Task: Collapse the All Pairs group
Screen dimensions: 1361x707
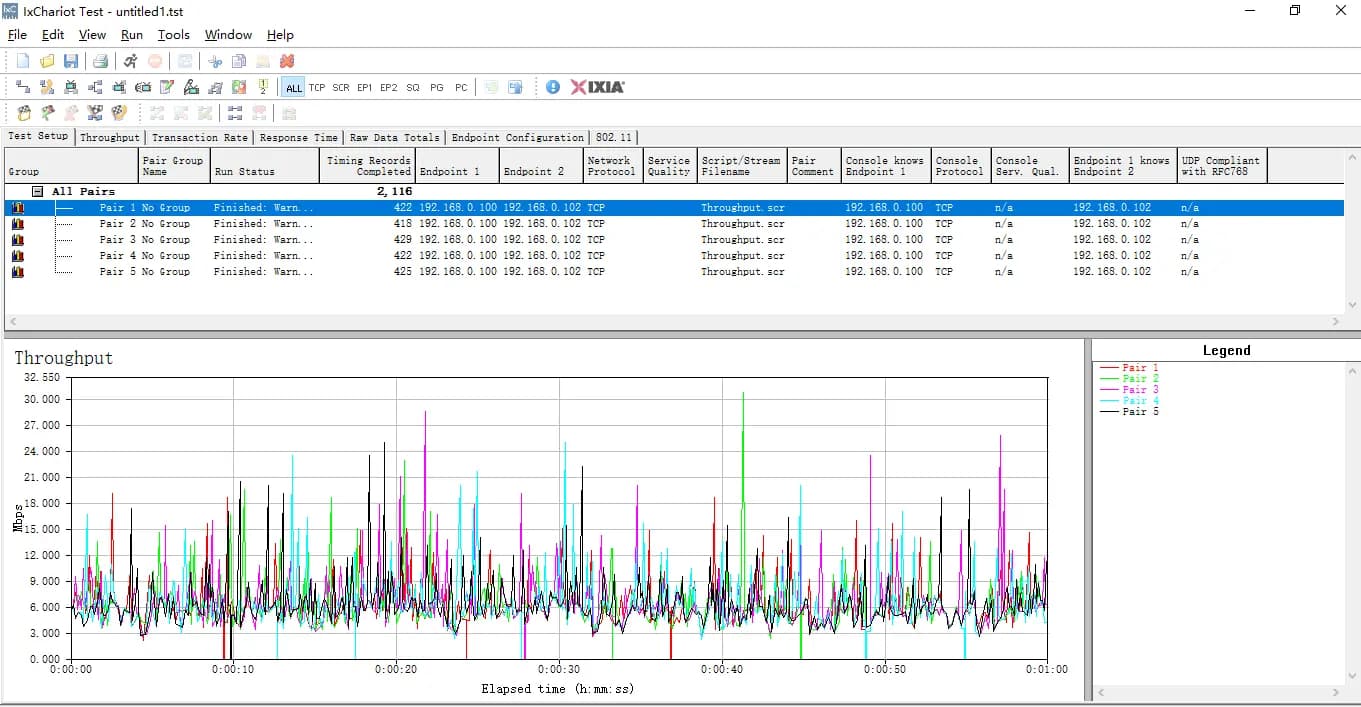Action: click(x=37, y=191)
